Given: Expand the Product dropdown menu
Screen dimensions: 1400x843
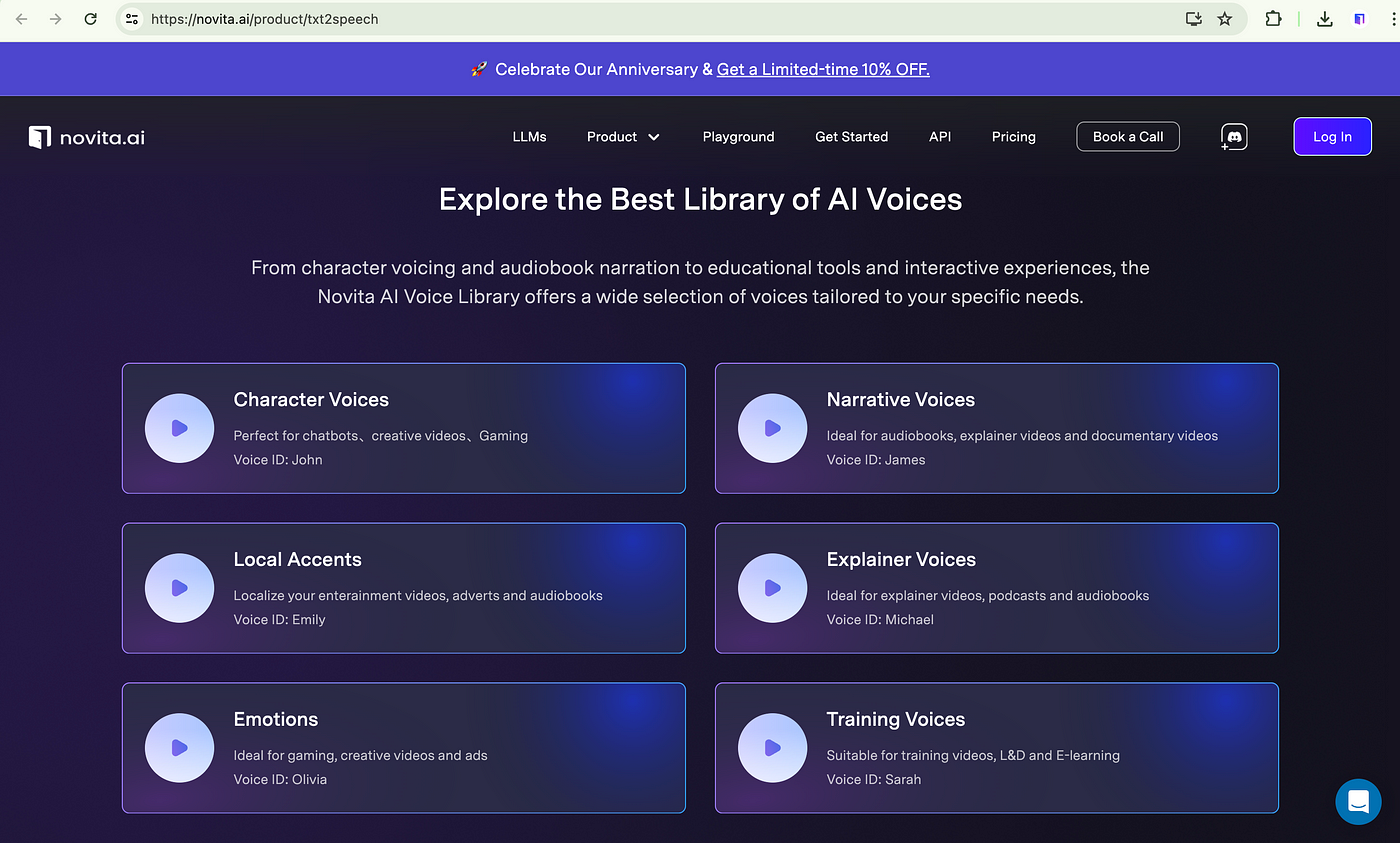Looking at the screenshot, I should tap(623, 137).
